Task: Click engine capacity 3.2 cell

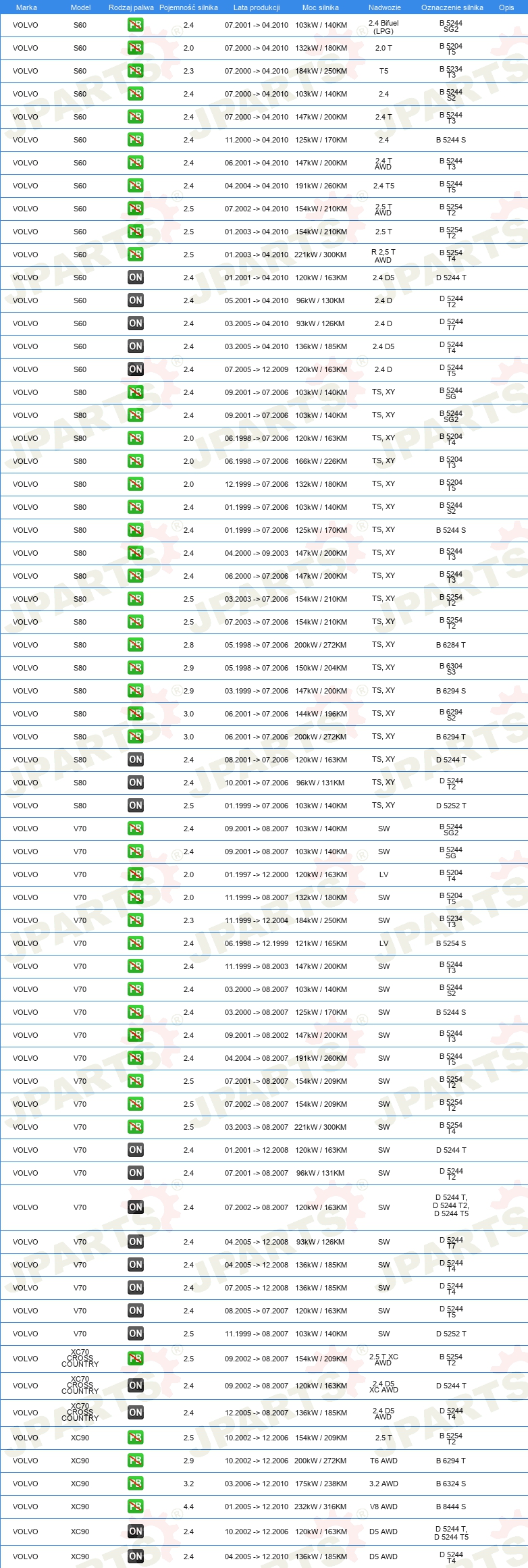Action: coord(188,1484)
